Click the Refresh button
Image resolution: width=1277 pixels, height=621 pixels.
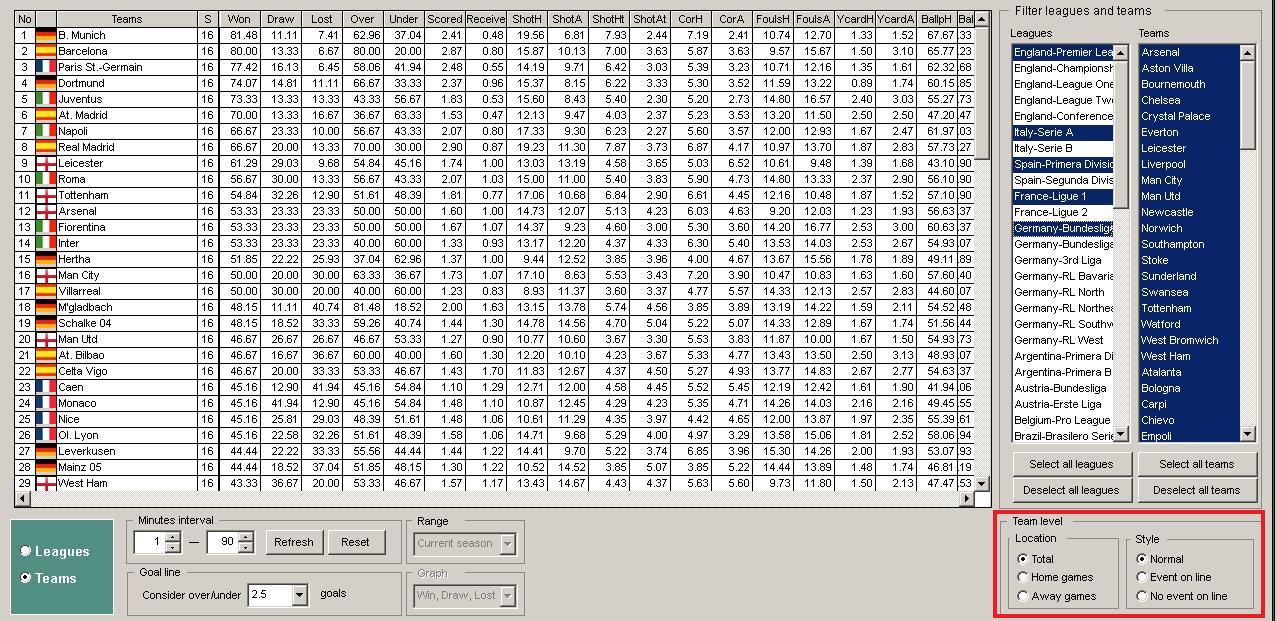pos(294,542)
